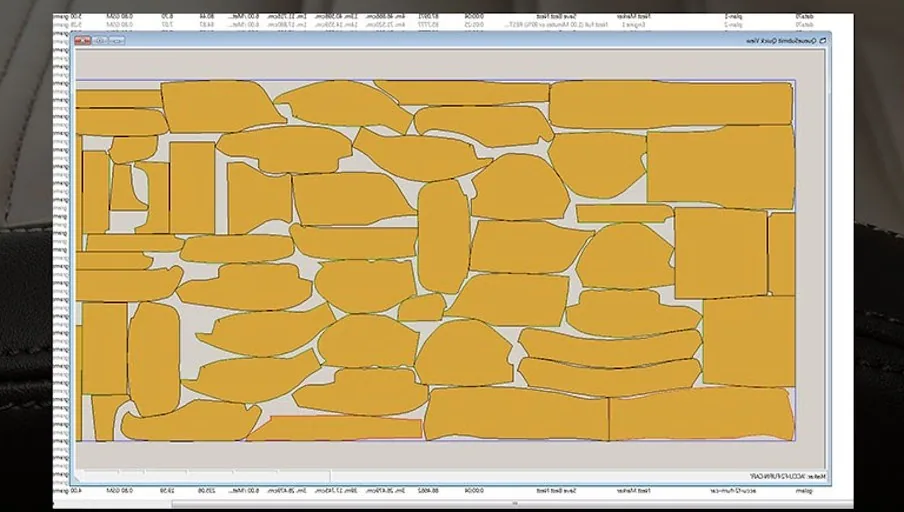904x512 pixels.
Task: Click 'plan-1' cell in top background row
Action: [734, 17]
